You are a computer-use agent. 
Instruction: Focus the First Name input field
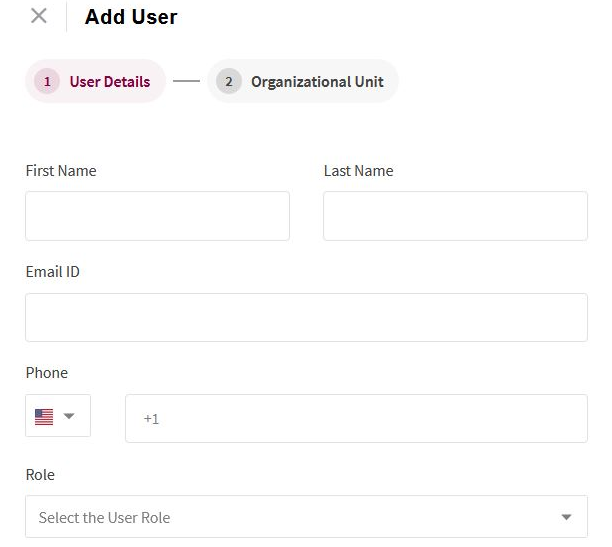click(x=157, y=216)
